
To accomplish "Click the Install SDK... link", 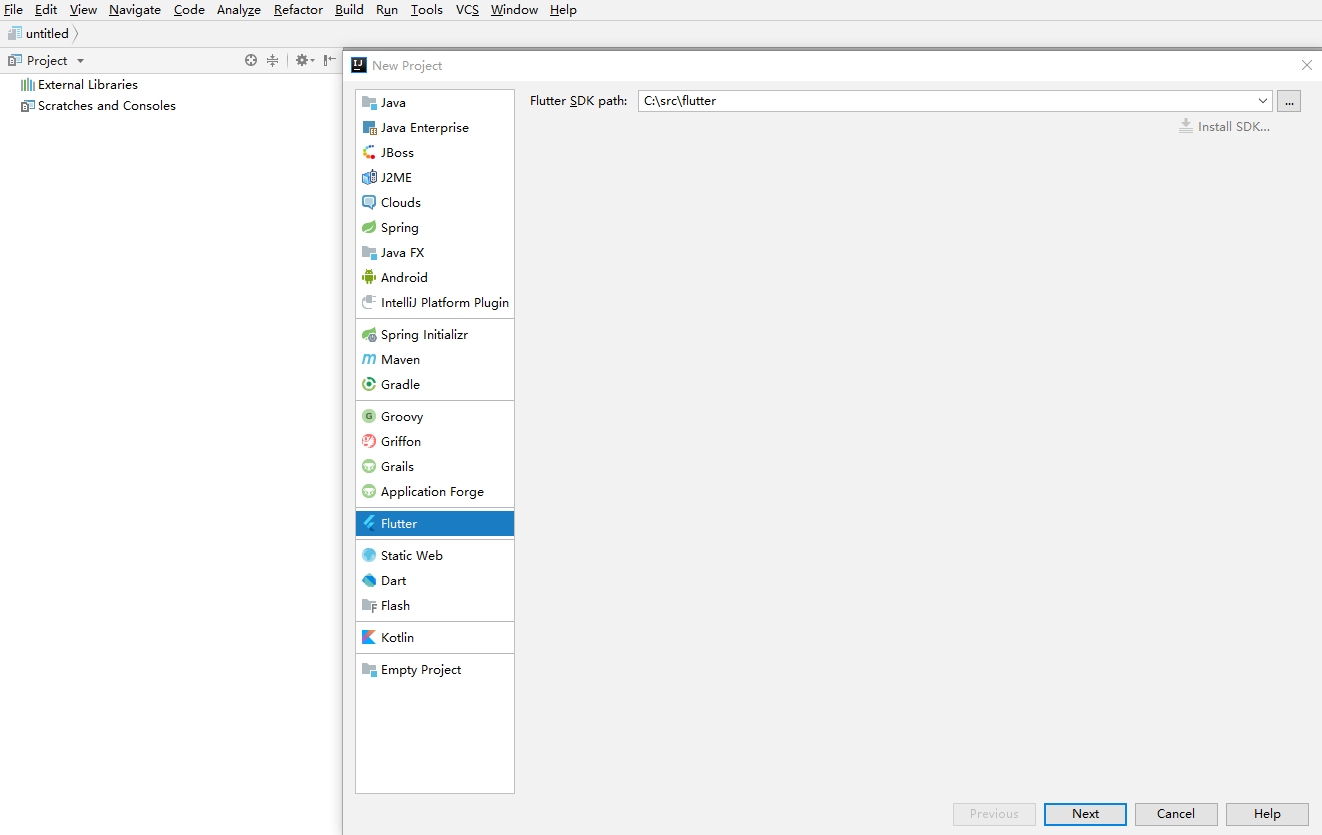I will click(1225, 127).
